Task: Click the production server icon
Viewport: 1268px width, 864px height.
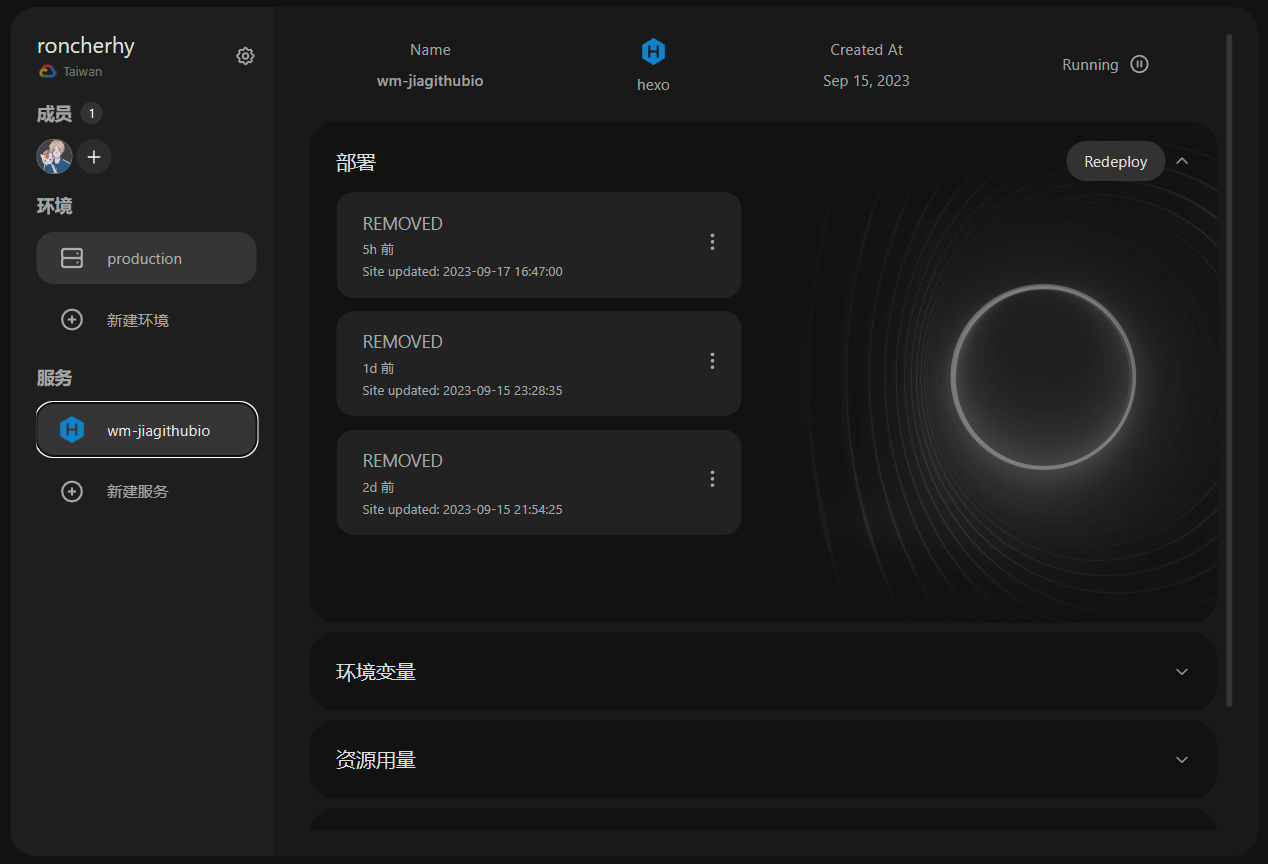Action: 72,258
